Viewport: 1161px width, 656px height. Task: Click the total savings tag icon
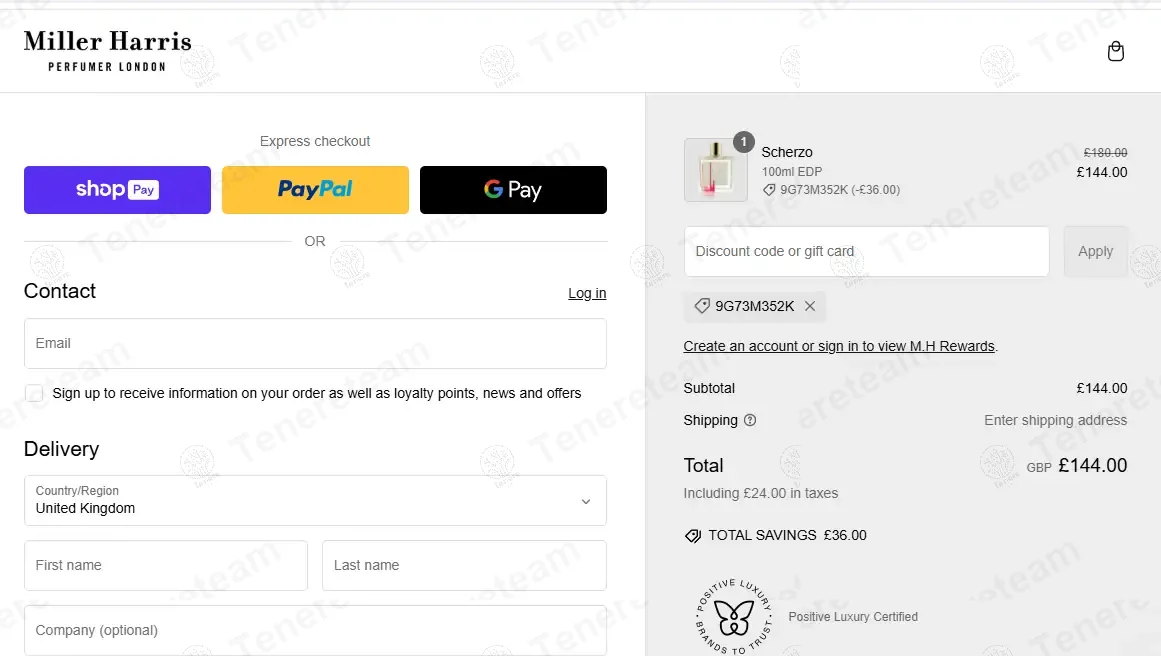693,536
